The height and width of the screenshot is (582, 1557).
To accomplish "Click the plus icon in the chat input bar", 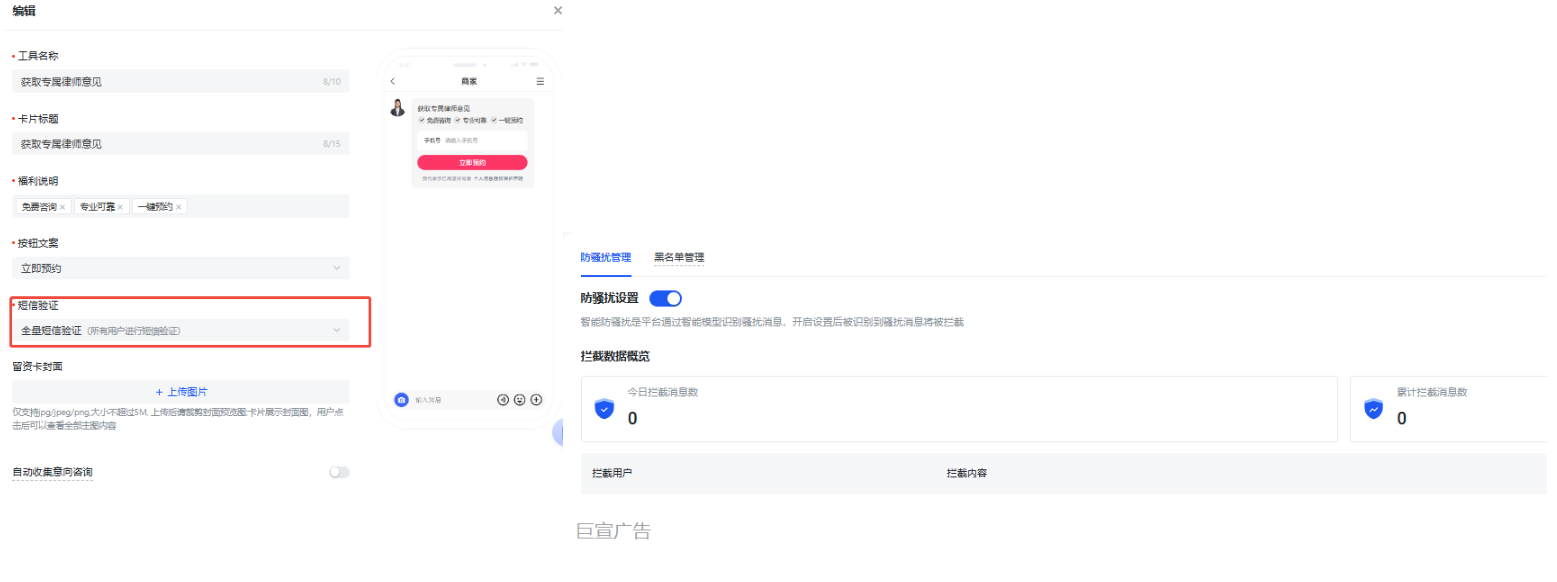I will point(536,400).
